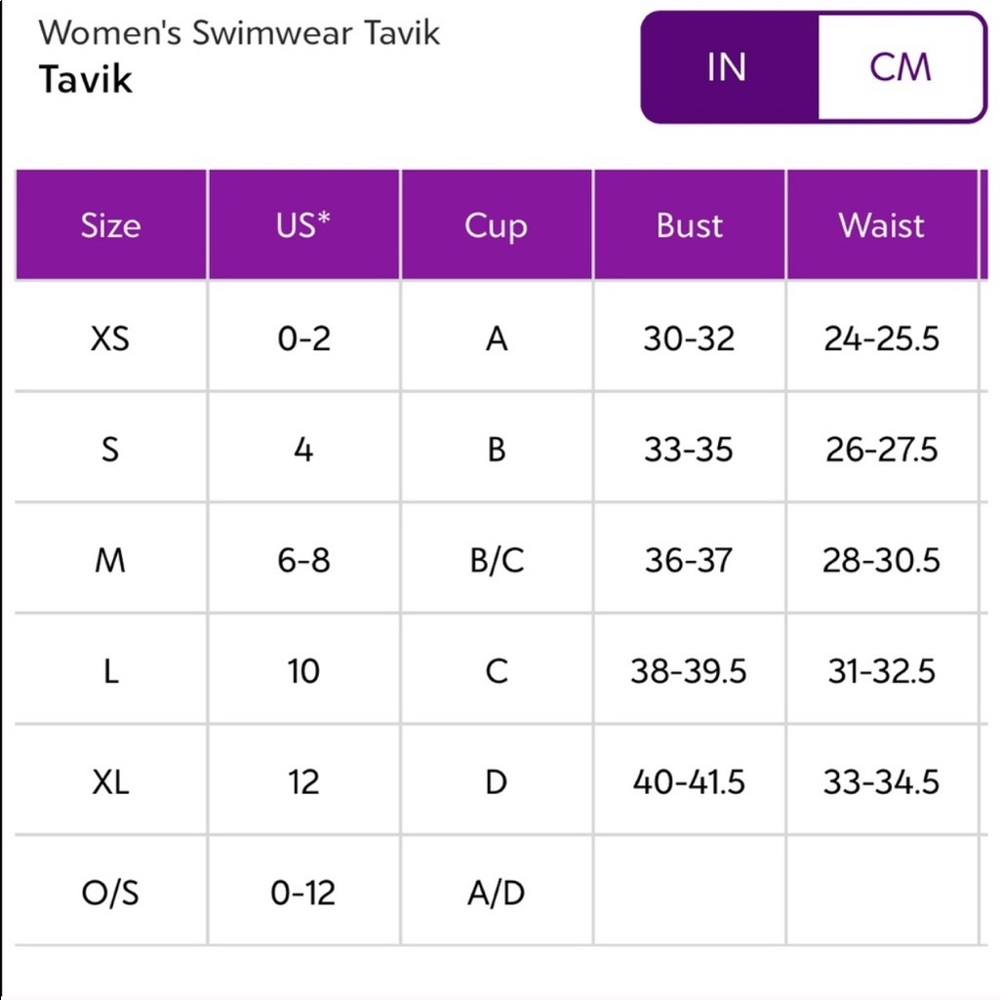Select the IN units option

click(728, 67)
